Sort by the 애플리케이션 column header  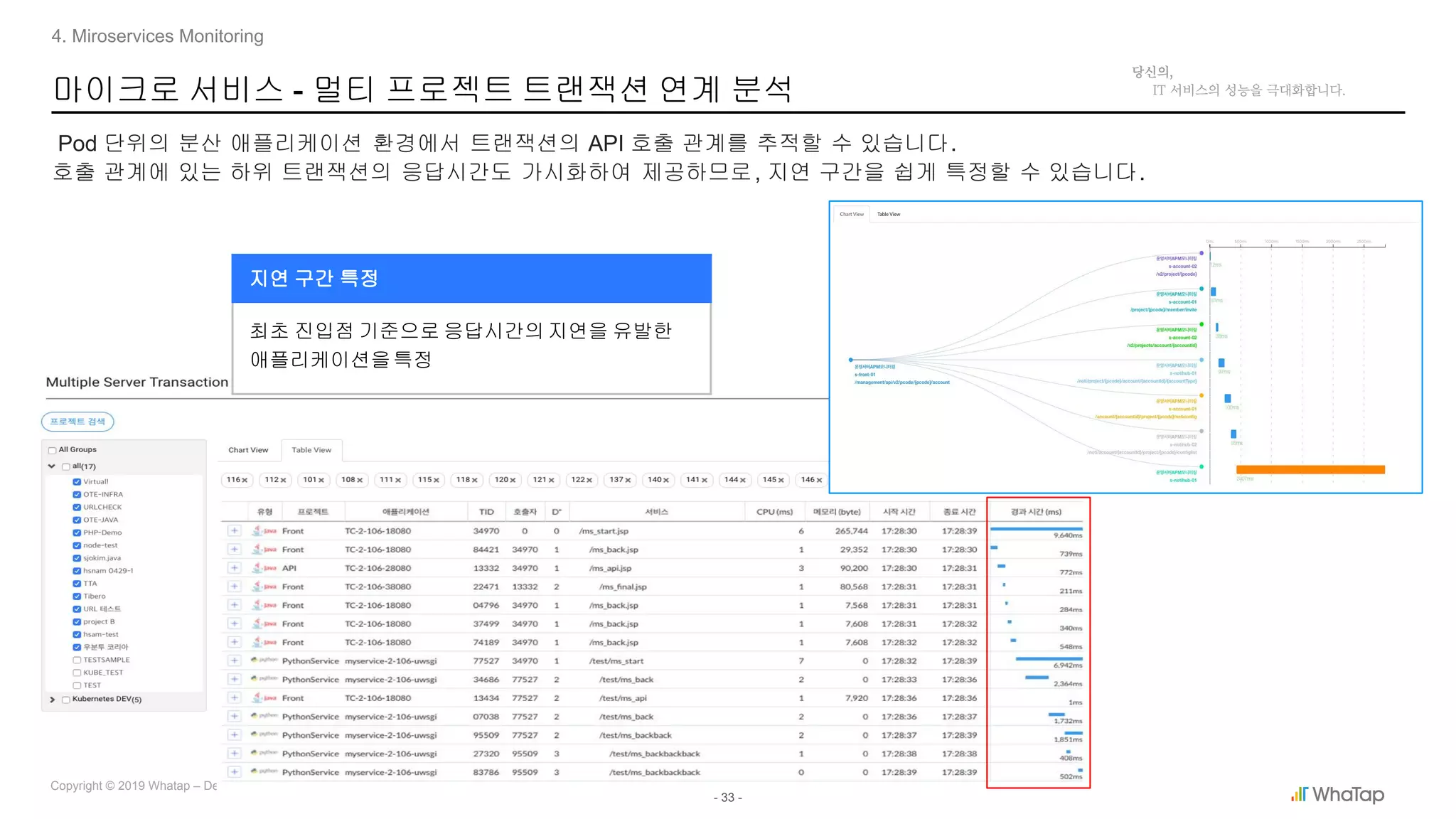coord(406,512)
